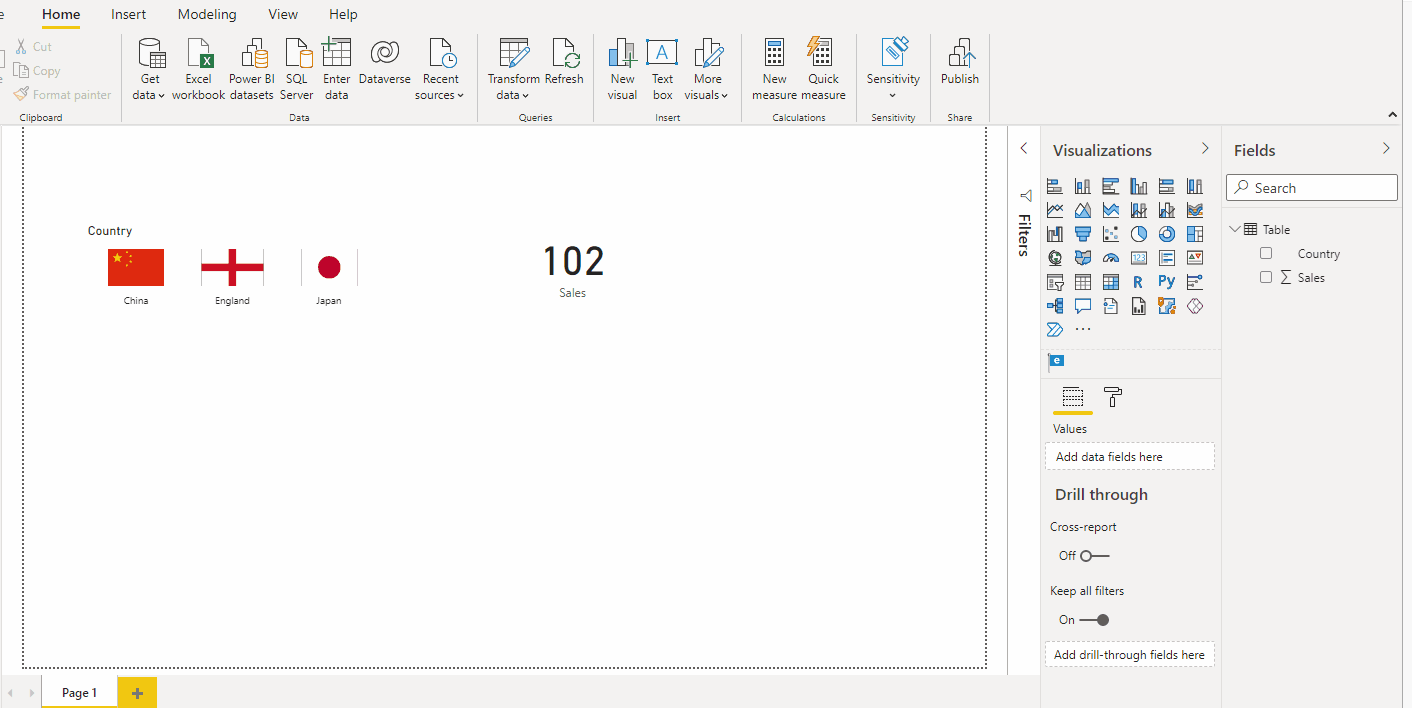Choose the Power Apps visual
This screenshot has height=708, width=1412.
(x=1195, y=306)
